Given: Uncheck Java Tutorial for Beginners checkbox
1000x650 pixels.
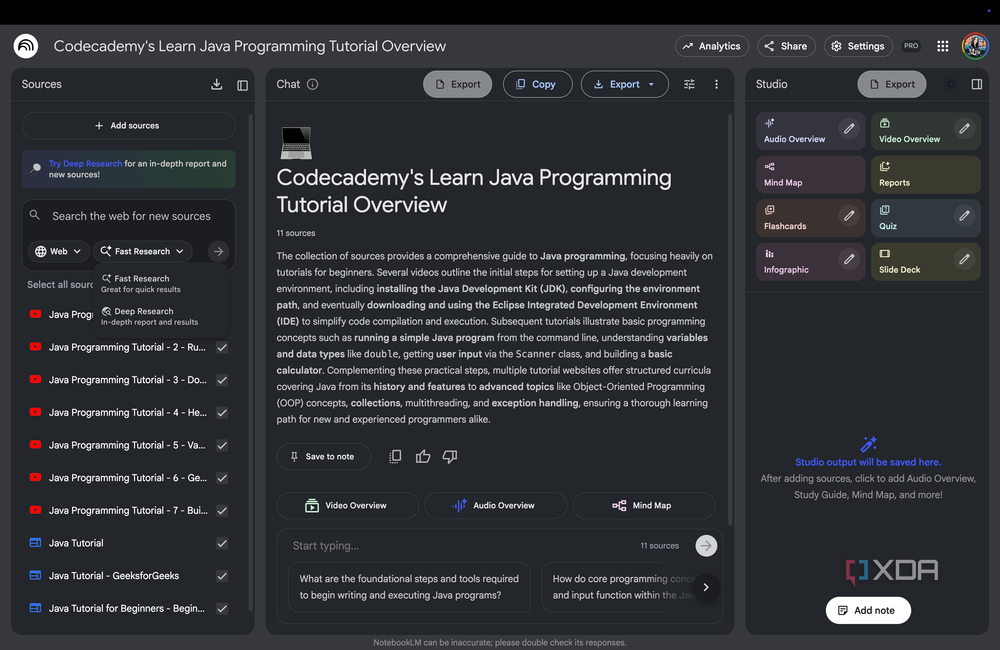Looking at the screenshot, I should [222, 609].
